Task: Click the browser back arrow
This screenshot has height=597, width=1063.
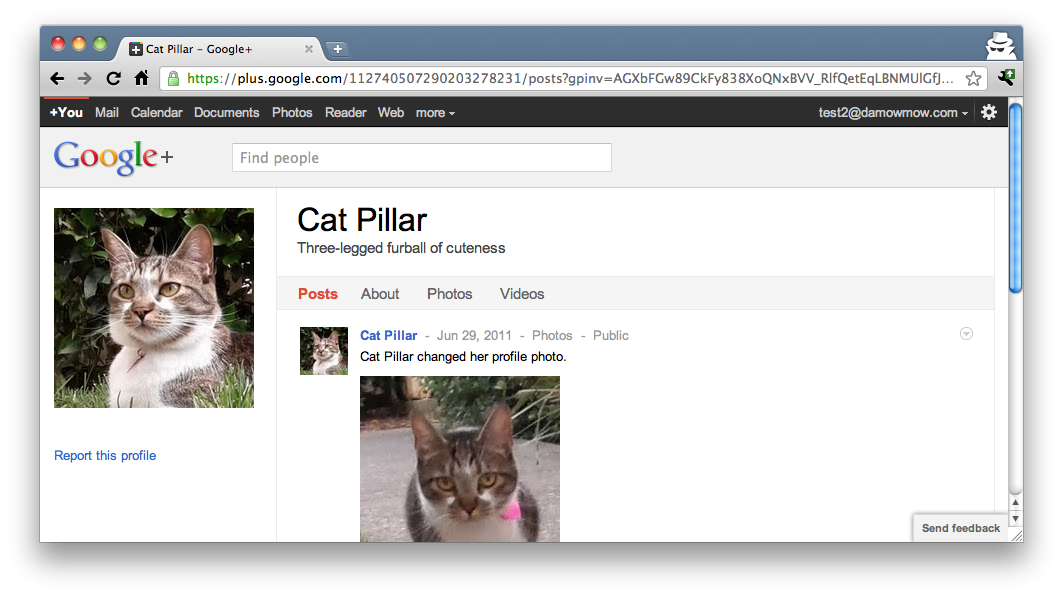Action: click(x=57, y=78)
